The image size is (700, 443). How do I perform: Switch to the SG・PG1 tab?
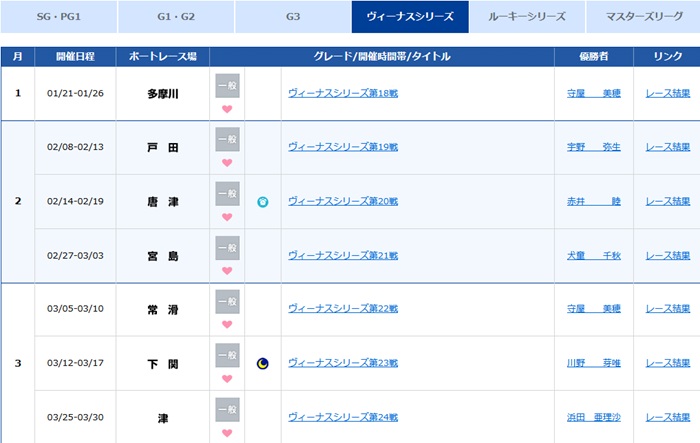coord(59,17)
